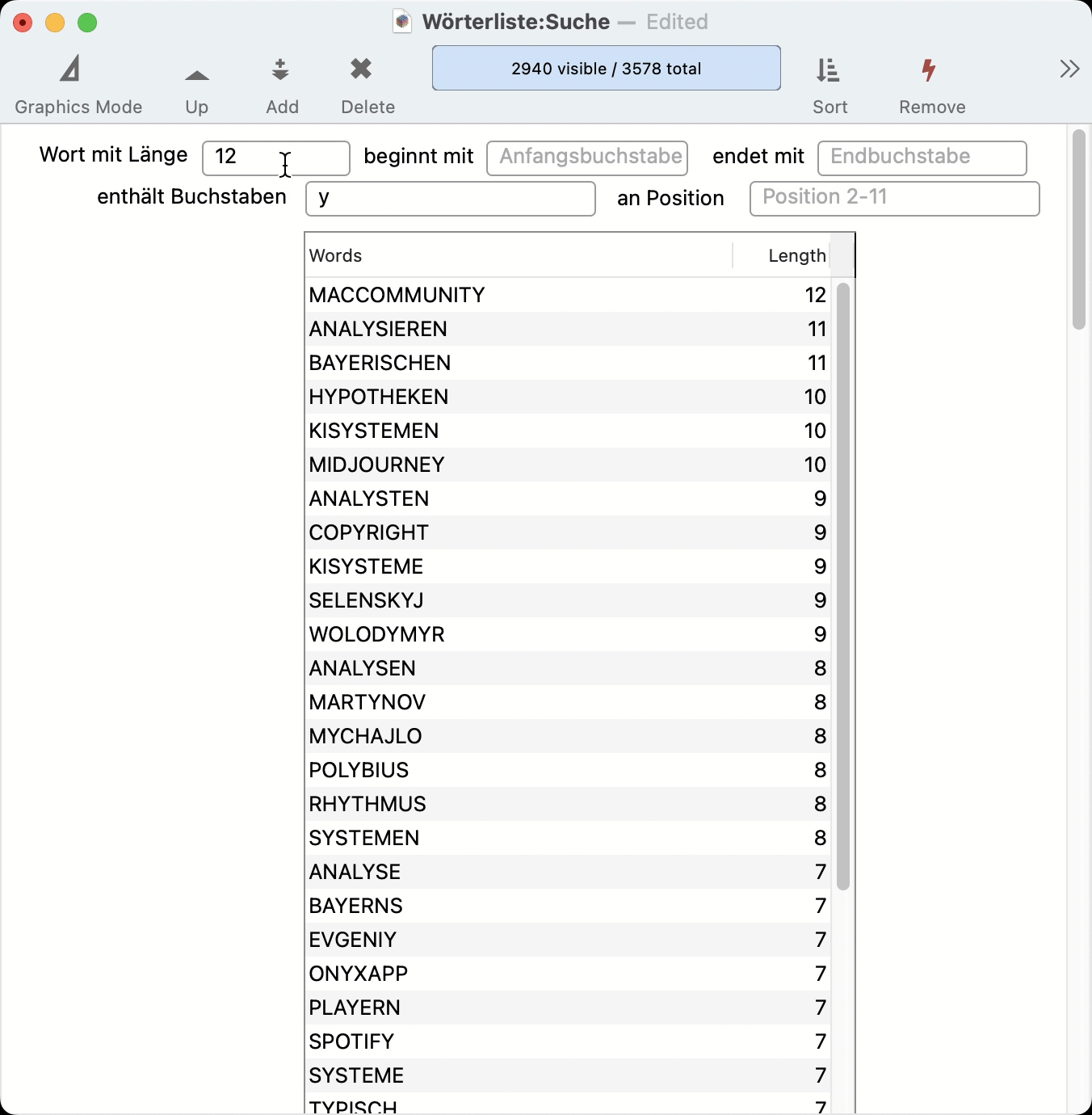Expand the toolbar overflow chevron
1092x1115 pixels.
coord(1069,69)
